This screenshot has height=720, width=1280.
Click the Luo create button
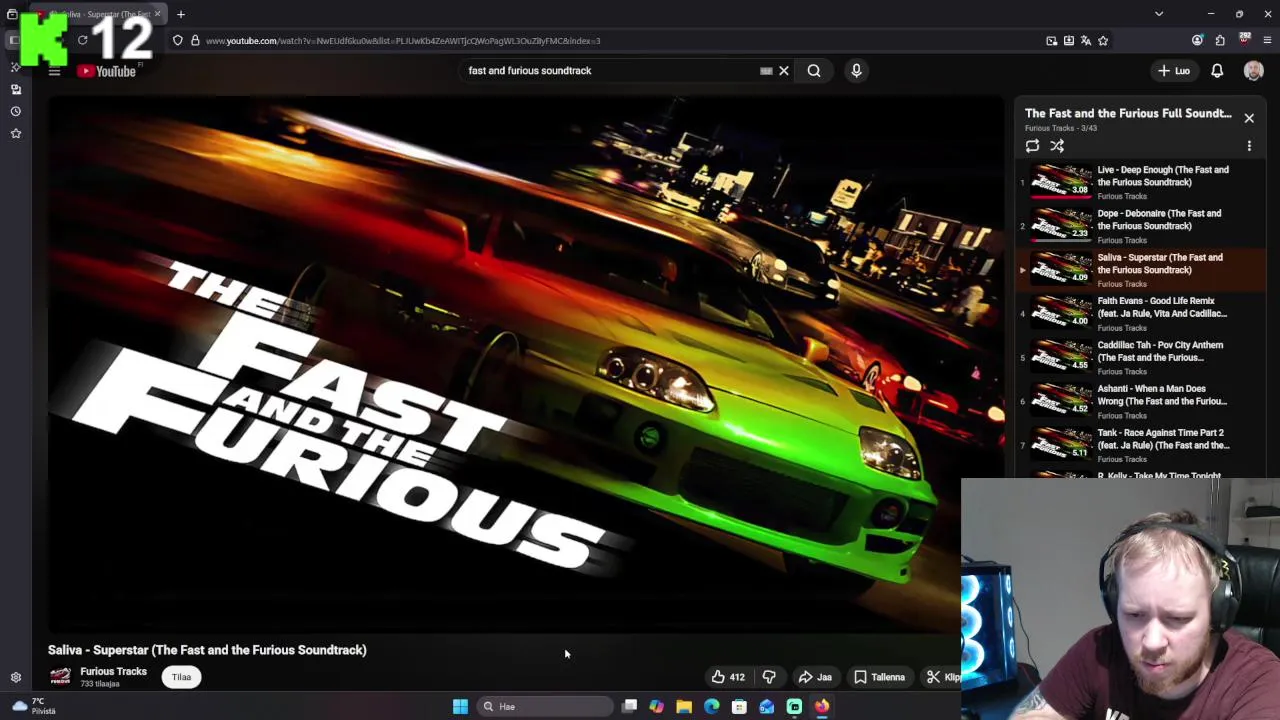click(1175, 71)
